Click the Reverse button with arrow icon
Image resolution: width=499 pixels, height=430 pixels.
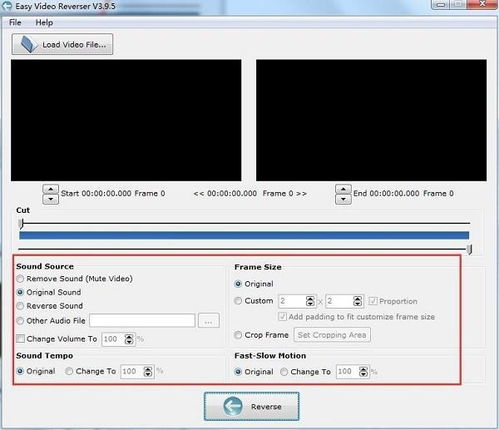tap(252, 406)
